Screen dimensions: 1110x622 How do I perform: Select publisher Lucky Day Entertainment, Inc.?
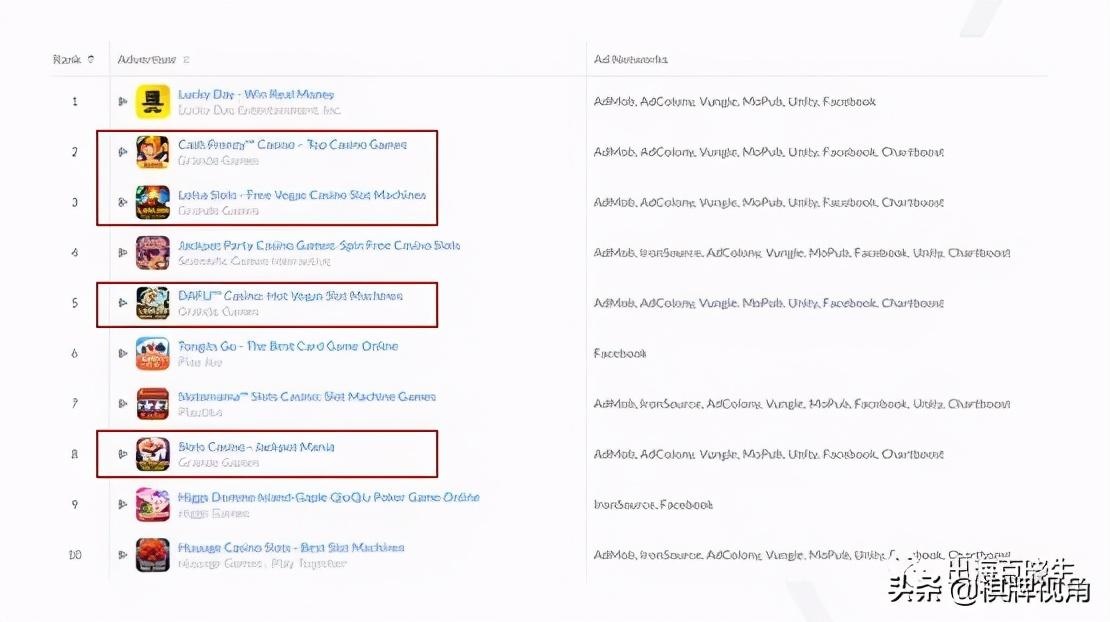coord(259,110)
